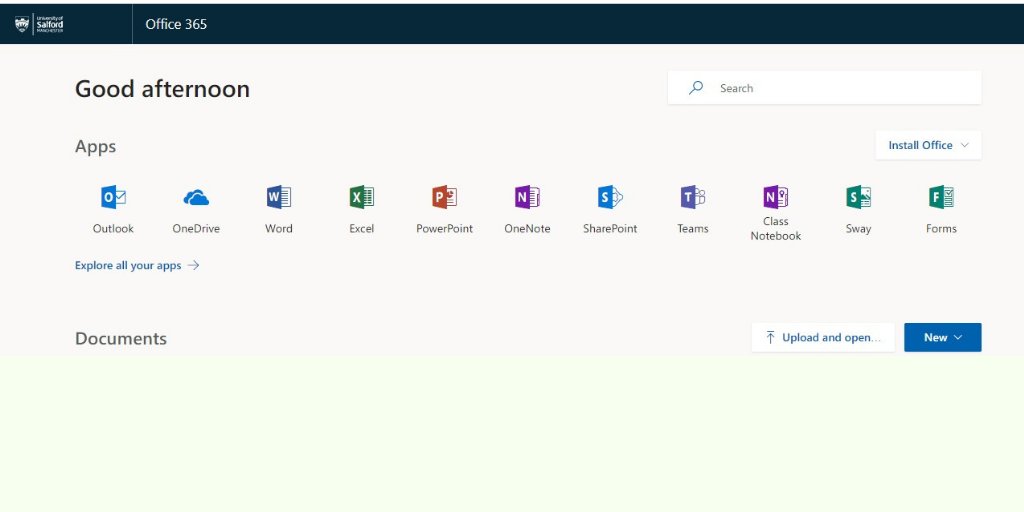Follow the Explore all your apps link
The height and width of the screenshot is (512, 1024).
click(137, 266)
